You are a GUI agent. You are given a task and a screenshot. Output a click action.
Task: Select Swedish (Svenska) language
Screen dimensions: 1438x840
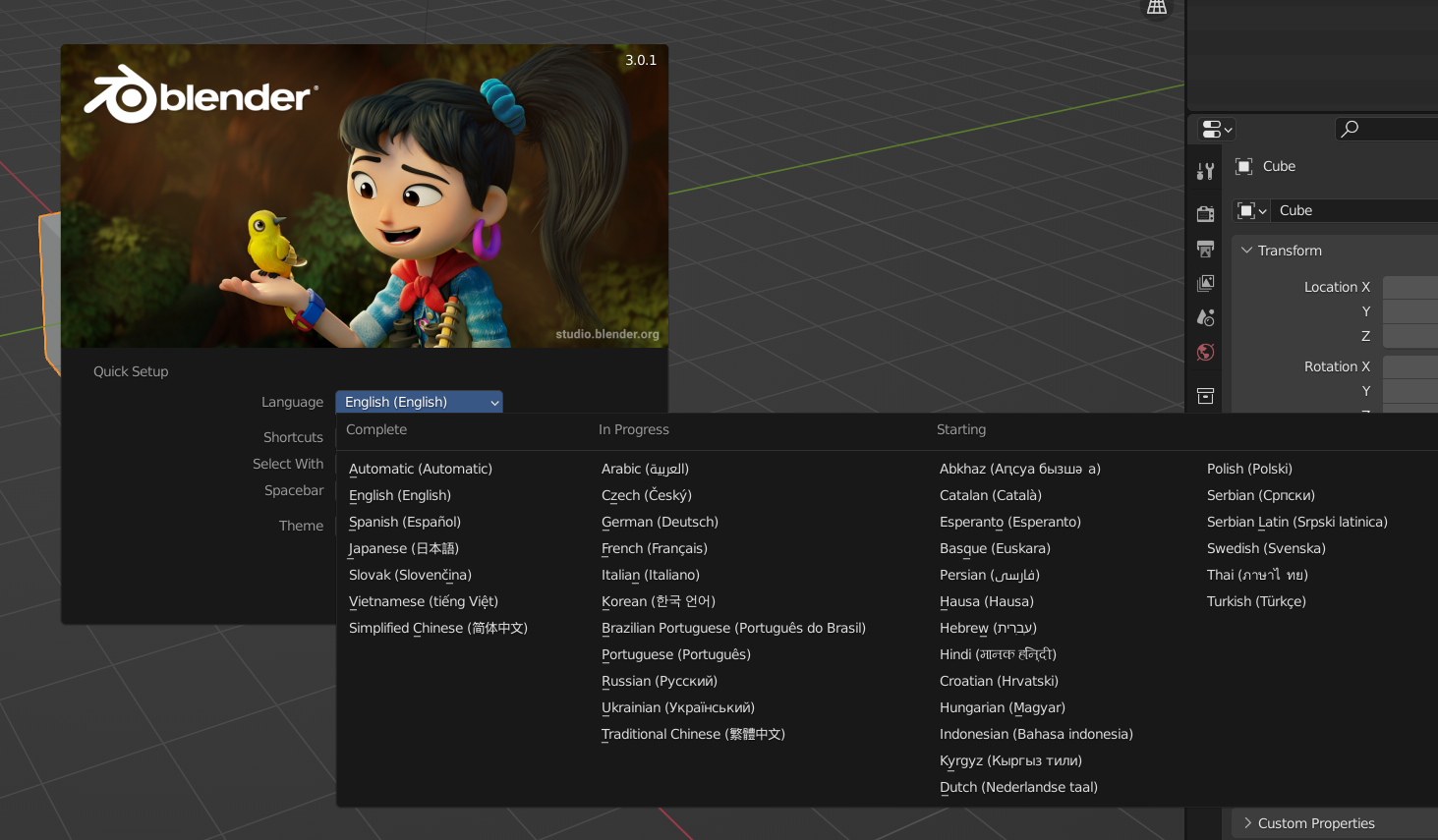[1266, 548]
